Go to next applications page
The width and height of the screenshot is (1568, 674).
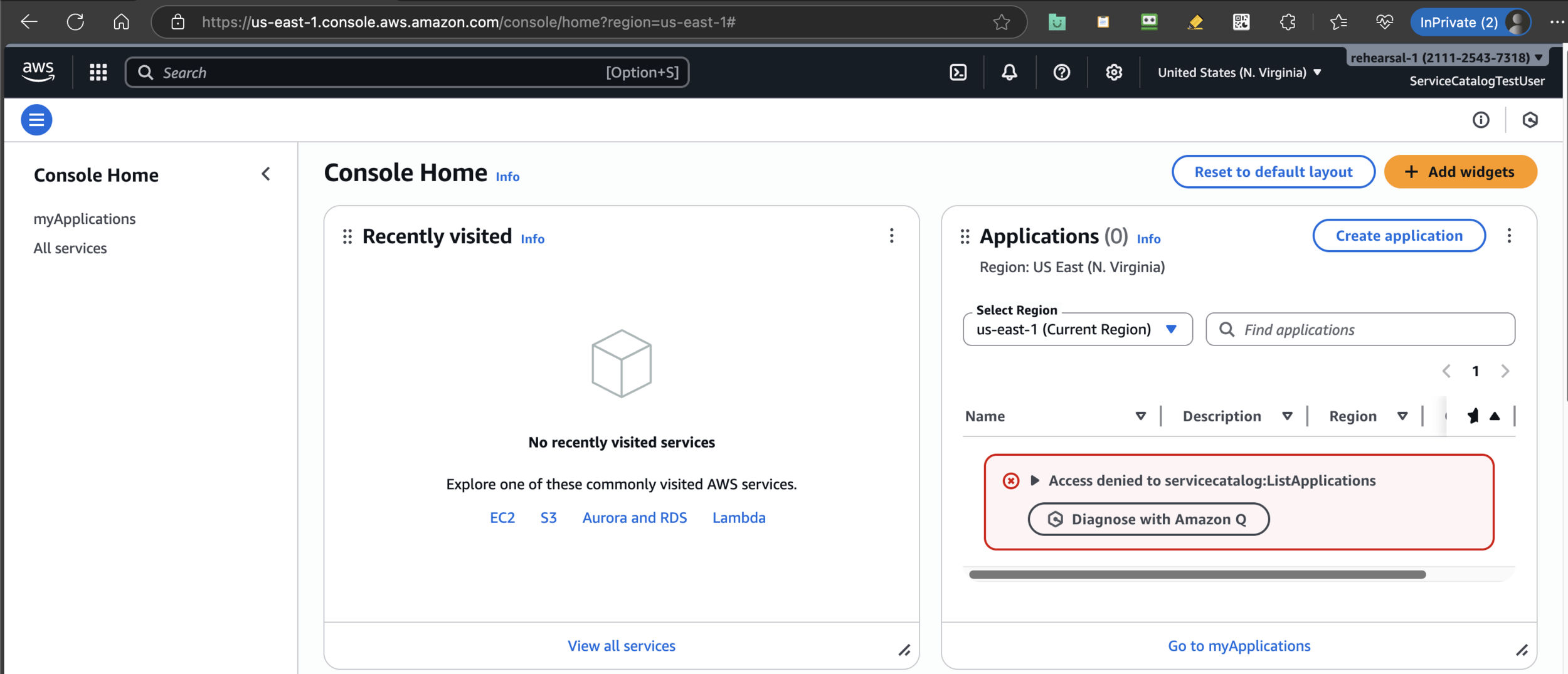(1505, 371)
